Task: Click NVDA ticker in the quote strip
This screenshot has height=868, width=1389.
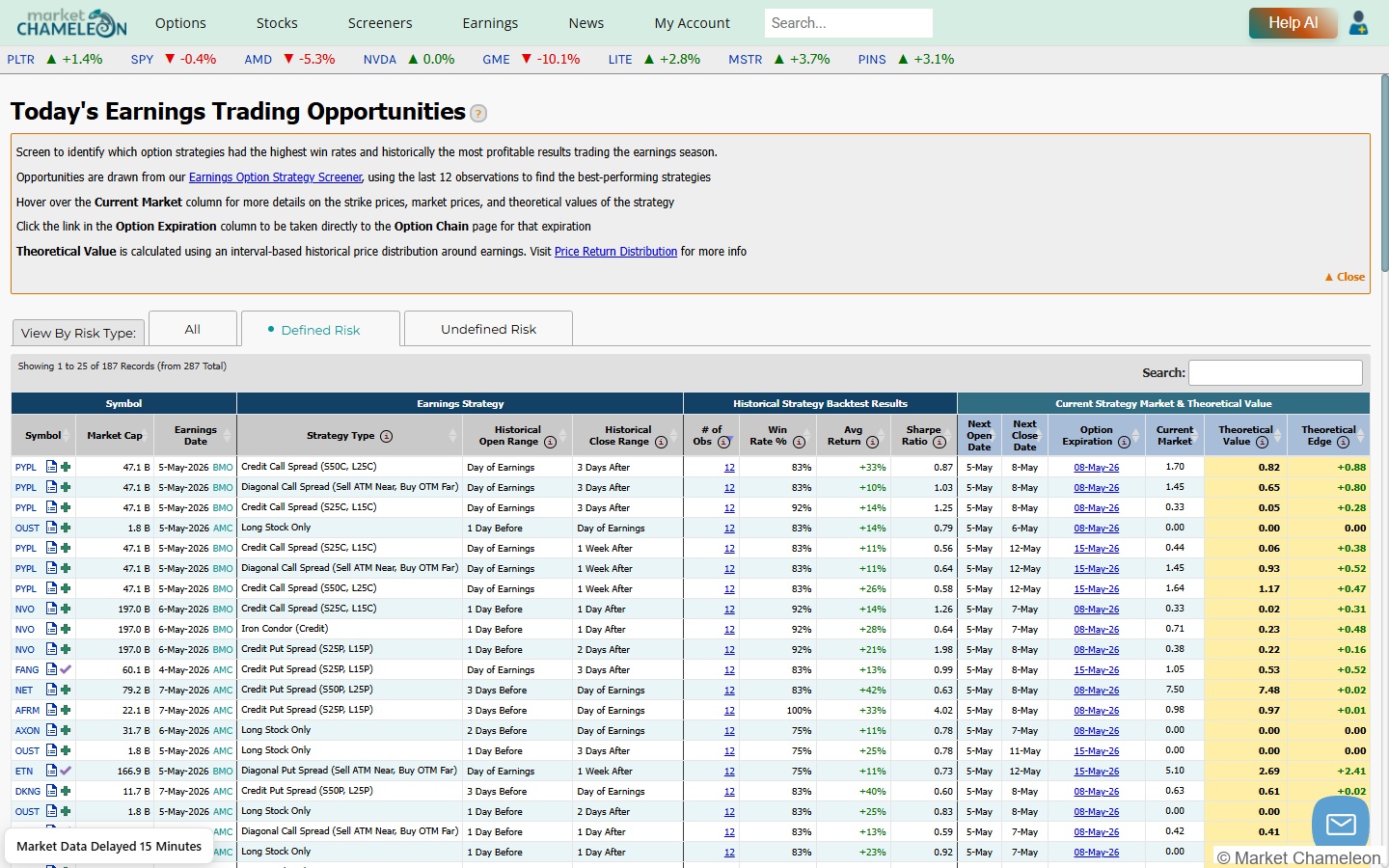Action: [x=380, y=60]
